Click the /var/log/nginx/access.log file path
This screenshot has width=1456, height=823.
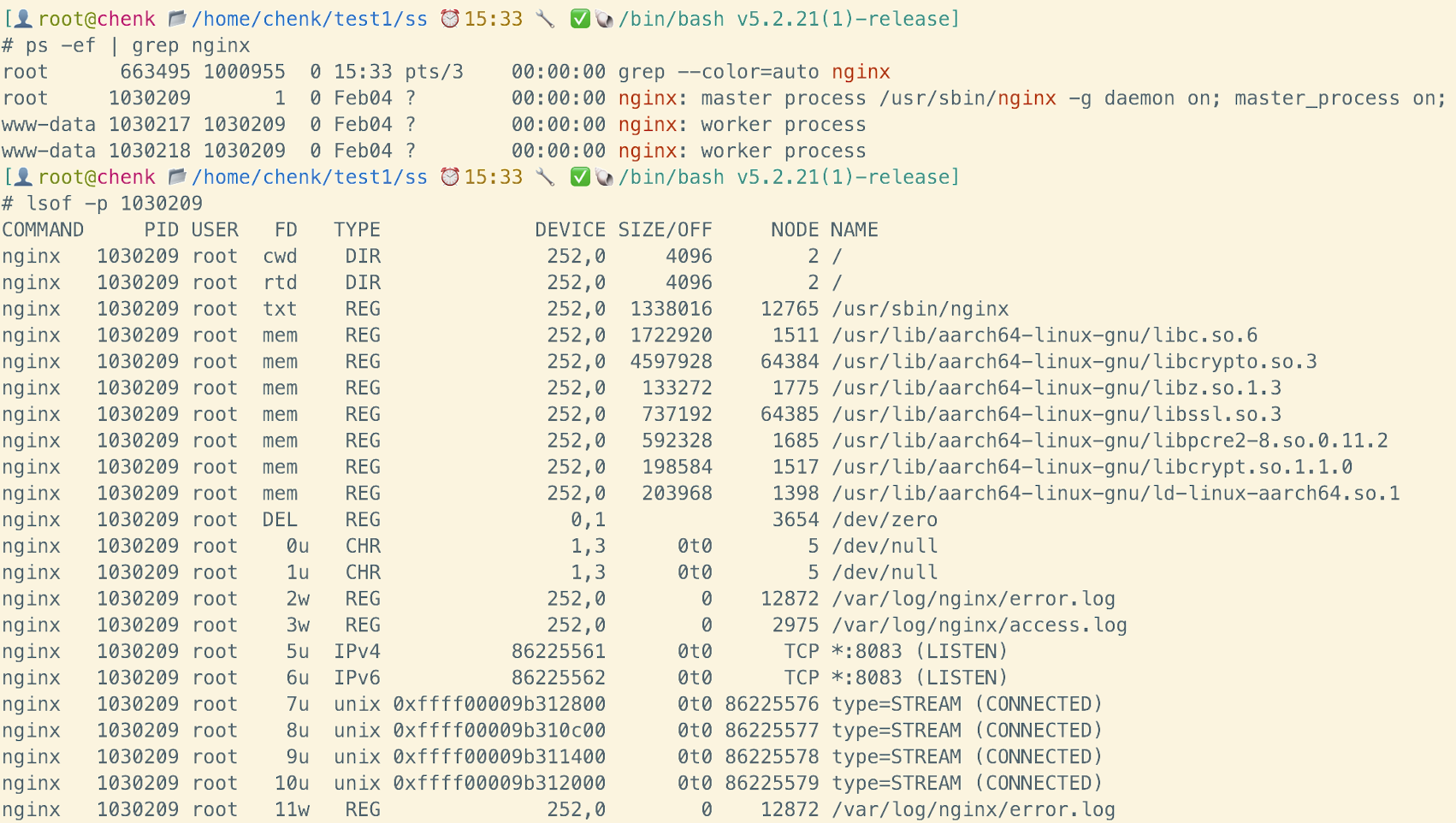(979, 625)
